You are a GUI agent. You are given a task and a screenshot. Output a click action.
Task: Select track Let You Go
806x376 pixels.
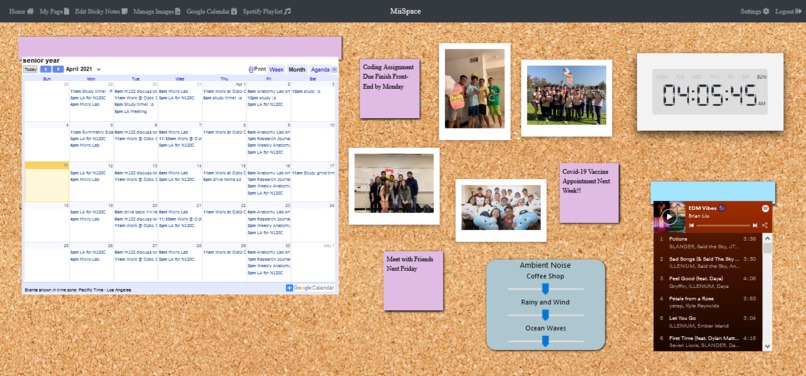click(708, 321)
